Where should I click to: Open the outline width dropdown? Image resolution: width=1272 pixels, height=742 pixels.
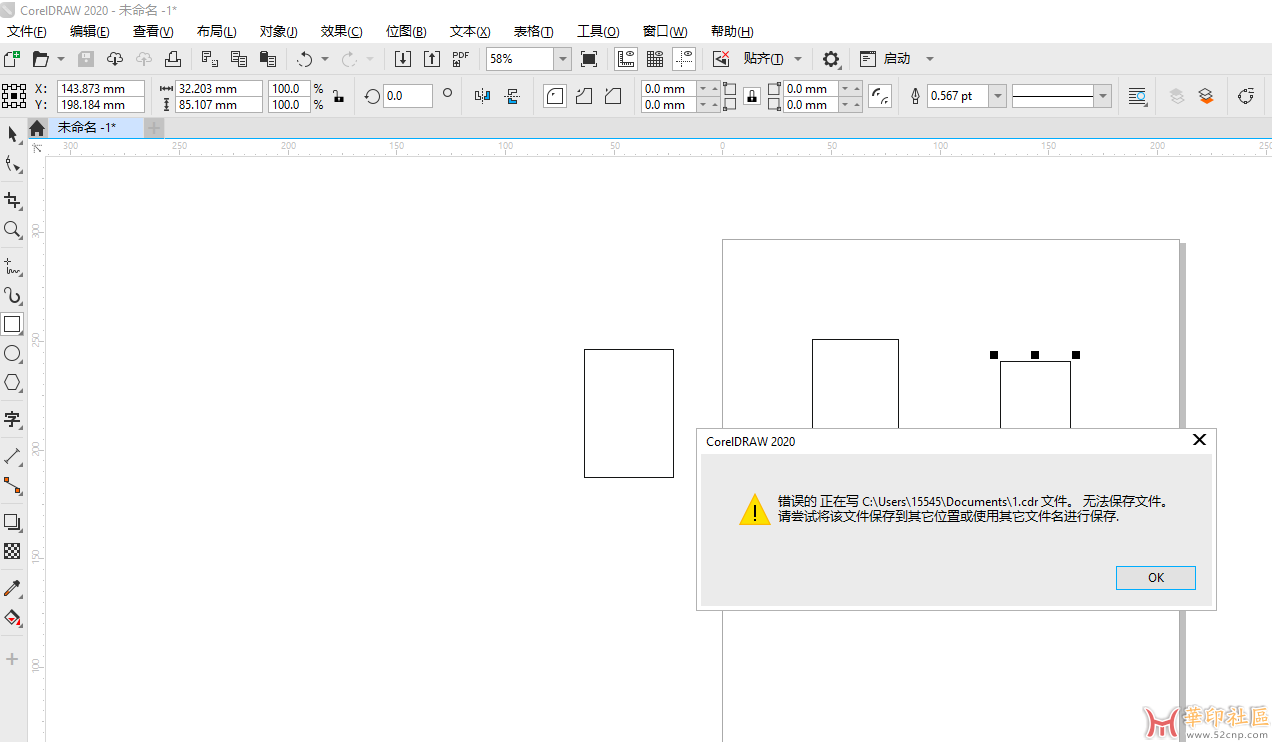(x=997, y=96)
